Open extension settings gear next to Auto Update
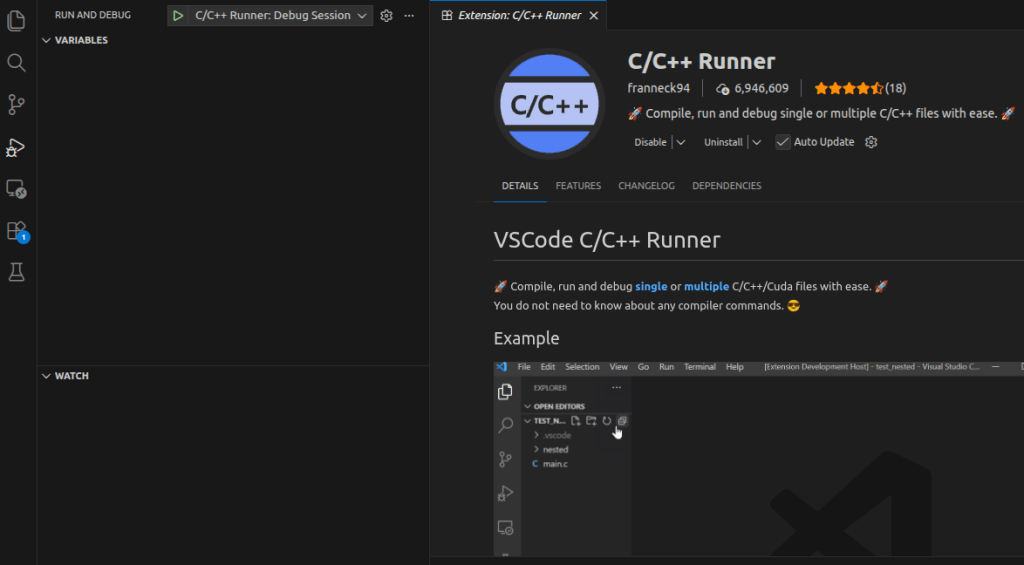The image size is (1024, 565). point(871,142)
